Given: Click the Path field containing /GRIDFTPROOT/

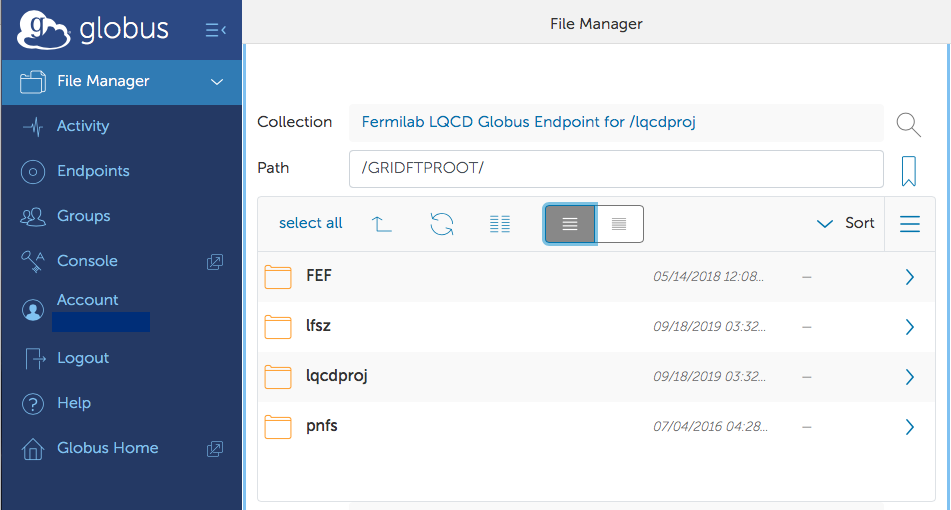Looking at the screenshot, I should [x=616, y=169].
